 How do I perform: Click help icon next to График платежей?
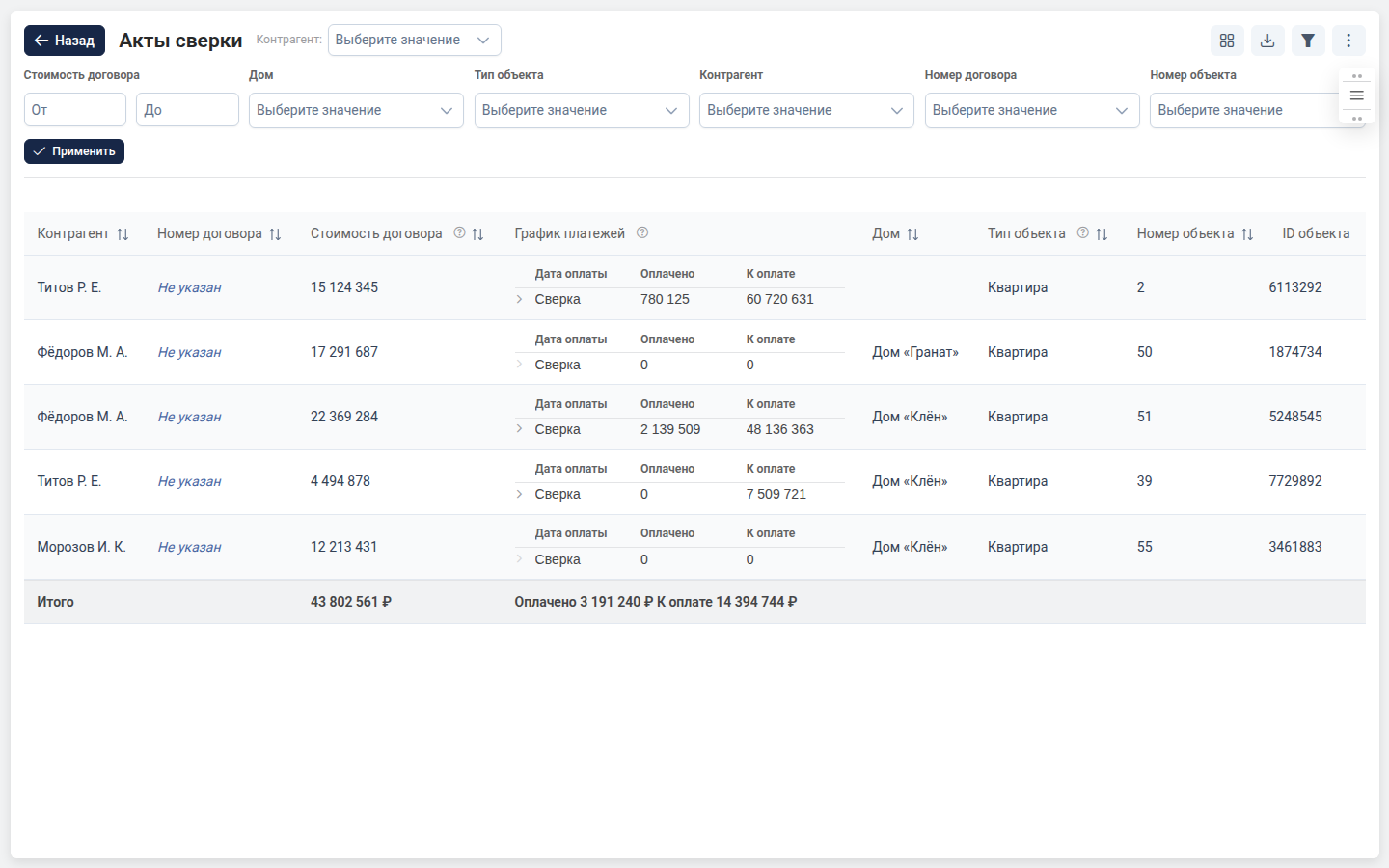pyautogui.click(x=642, y=232)
